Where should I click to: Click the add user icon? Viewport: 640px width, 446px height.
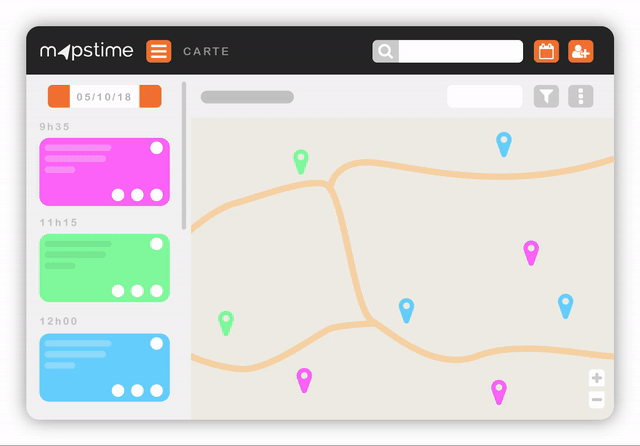[580, 51]
